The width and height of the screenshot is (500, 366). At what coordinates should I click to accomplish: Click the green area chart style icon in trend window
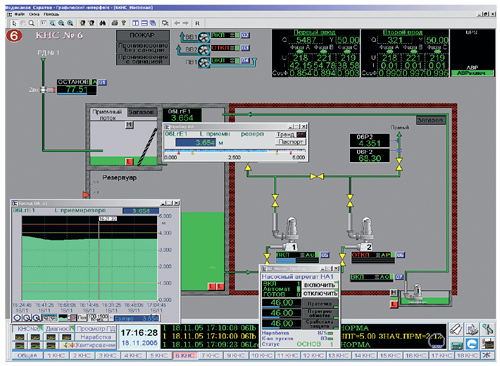tap(63, 318)
